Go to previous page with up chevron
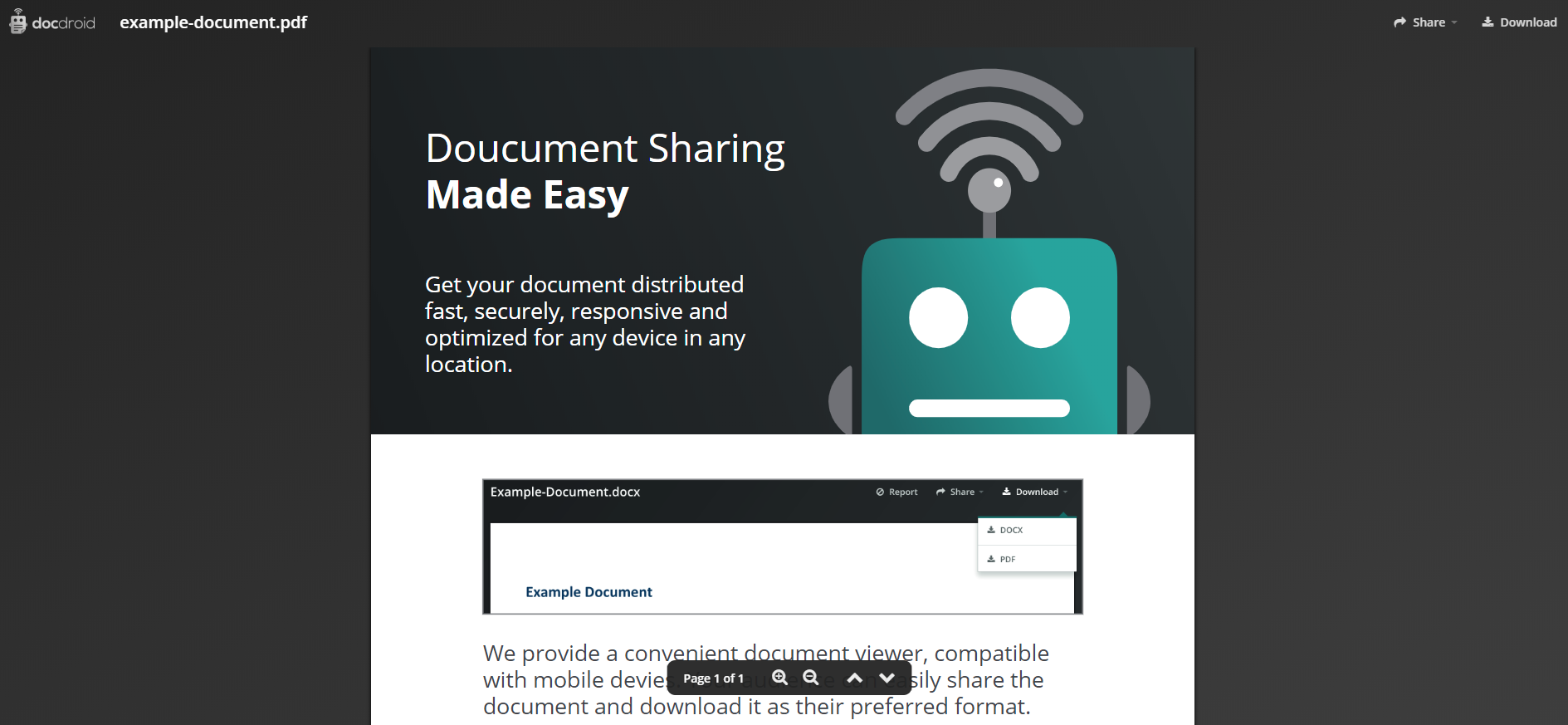 (x=855, y=678)
